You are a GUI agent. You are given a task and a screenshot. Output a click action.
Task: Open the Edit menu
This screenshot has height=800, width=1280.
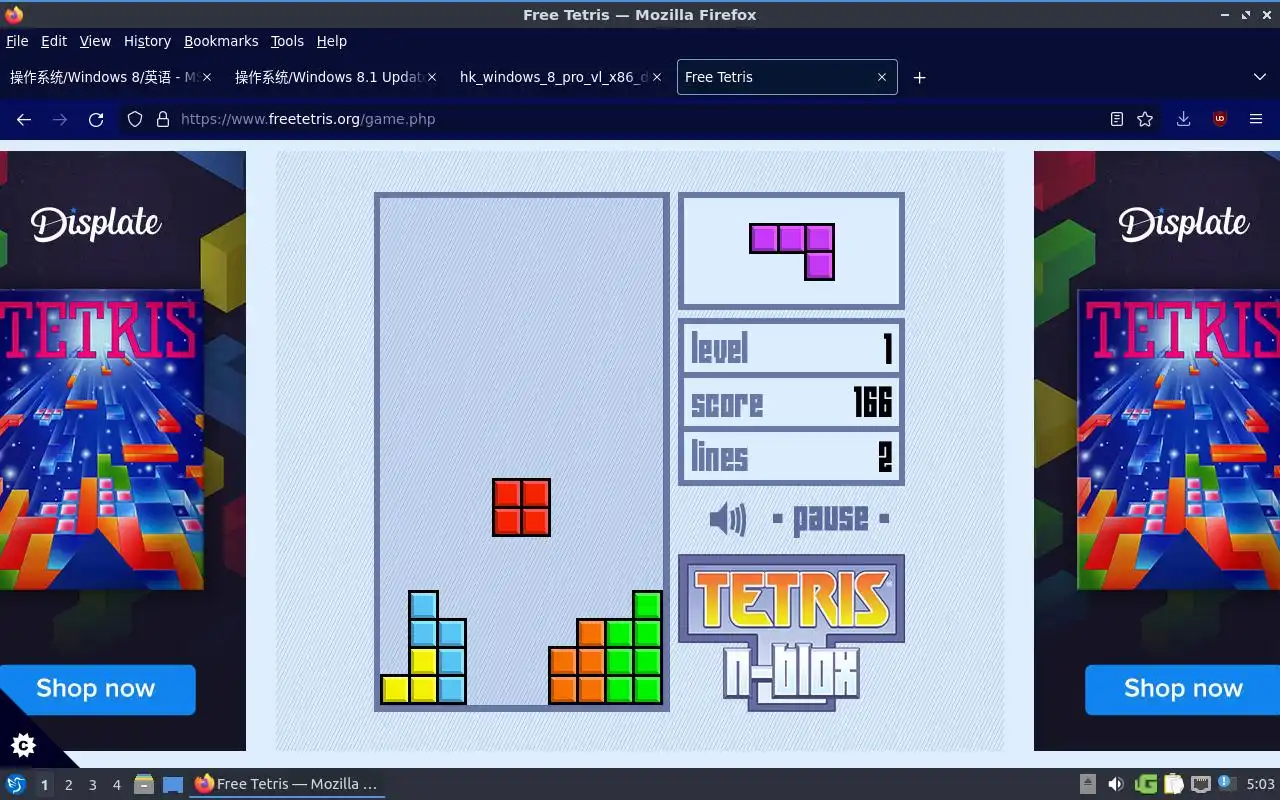click(x=54, y=41)
